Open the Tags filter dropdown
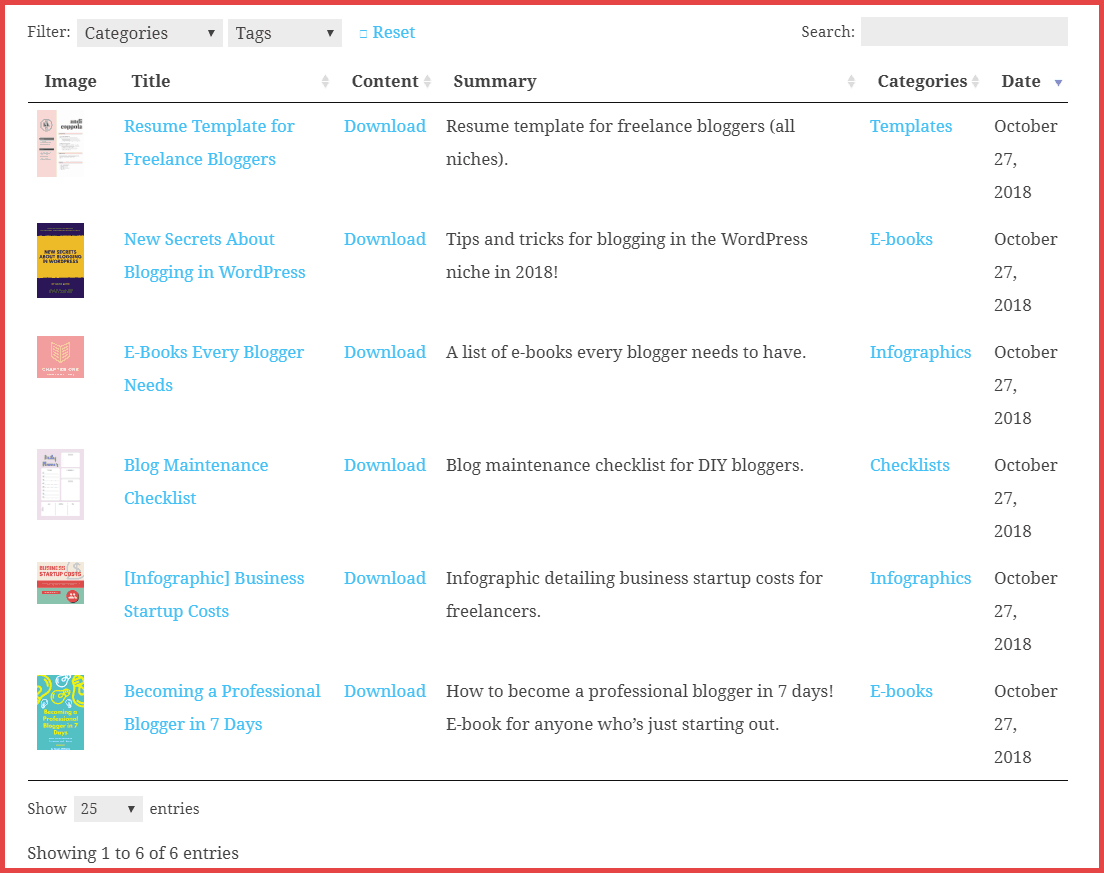This screenshot has width=1104, height=873. click(284, 33)
